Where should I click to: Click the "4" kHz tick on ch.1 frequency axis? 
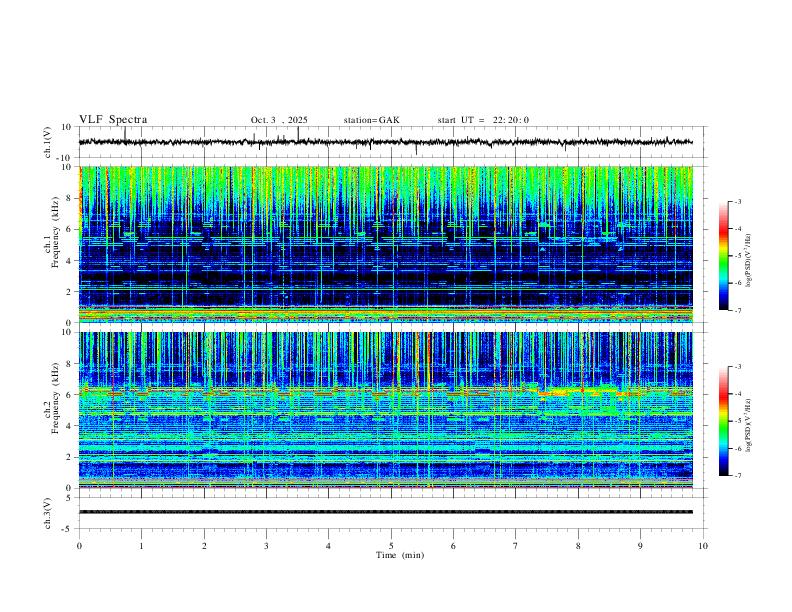tap(69, 261)
